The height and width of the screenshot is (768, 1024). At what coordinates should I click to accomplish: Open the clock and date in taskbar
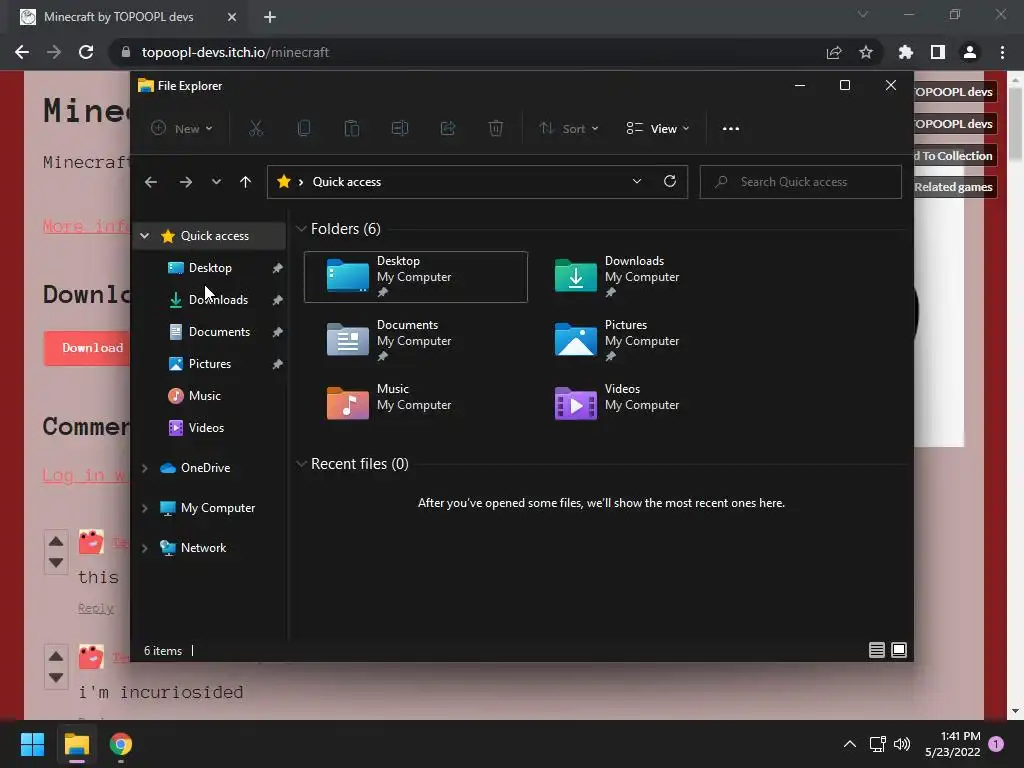click(x=953, y=744)
